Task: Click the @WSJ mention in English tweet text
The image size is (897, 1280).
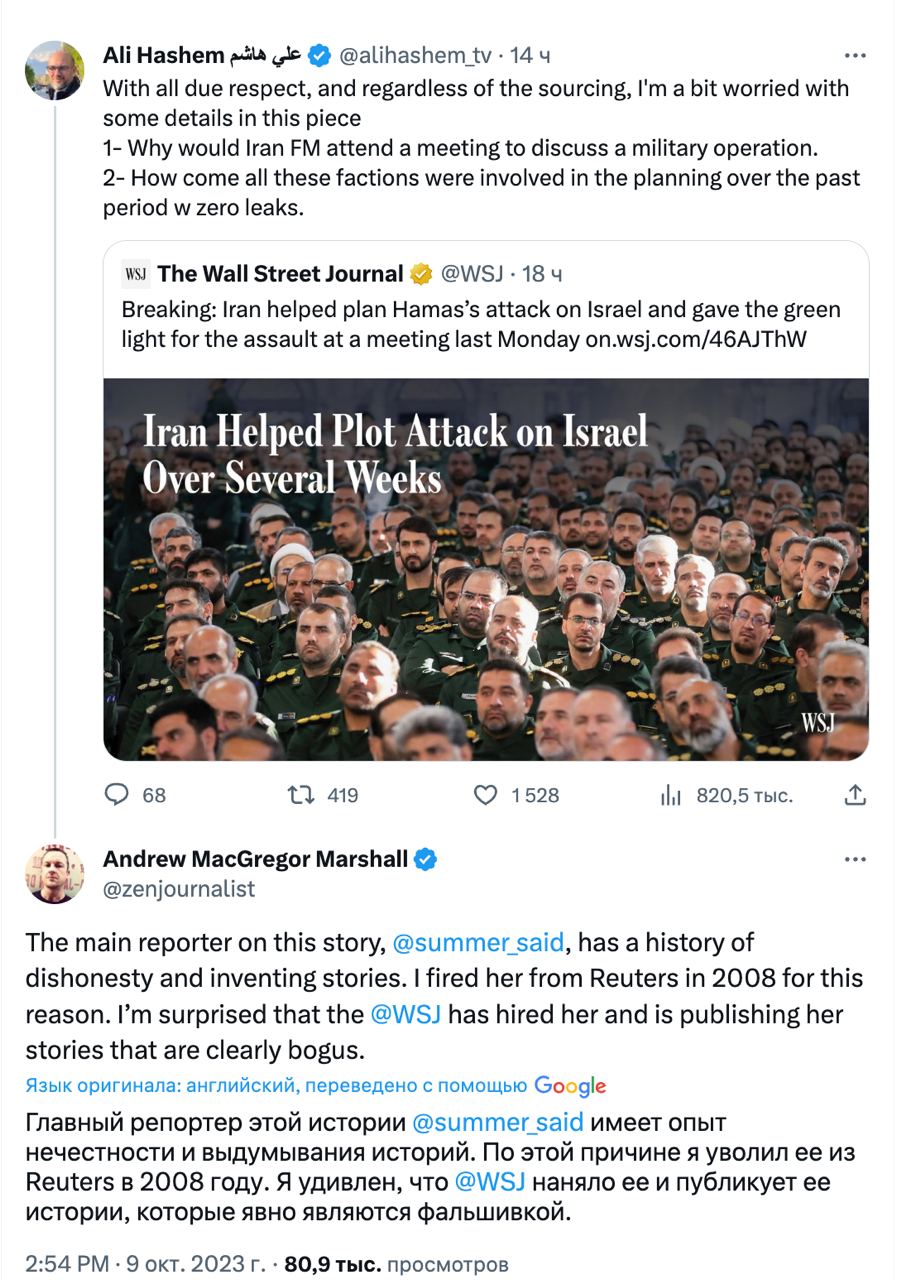Action: click(407, 1014)
